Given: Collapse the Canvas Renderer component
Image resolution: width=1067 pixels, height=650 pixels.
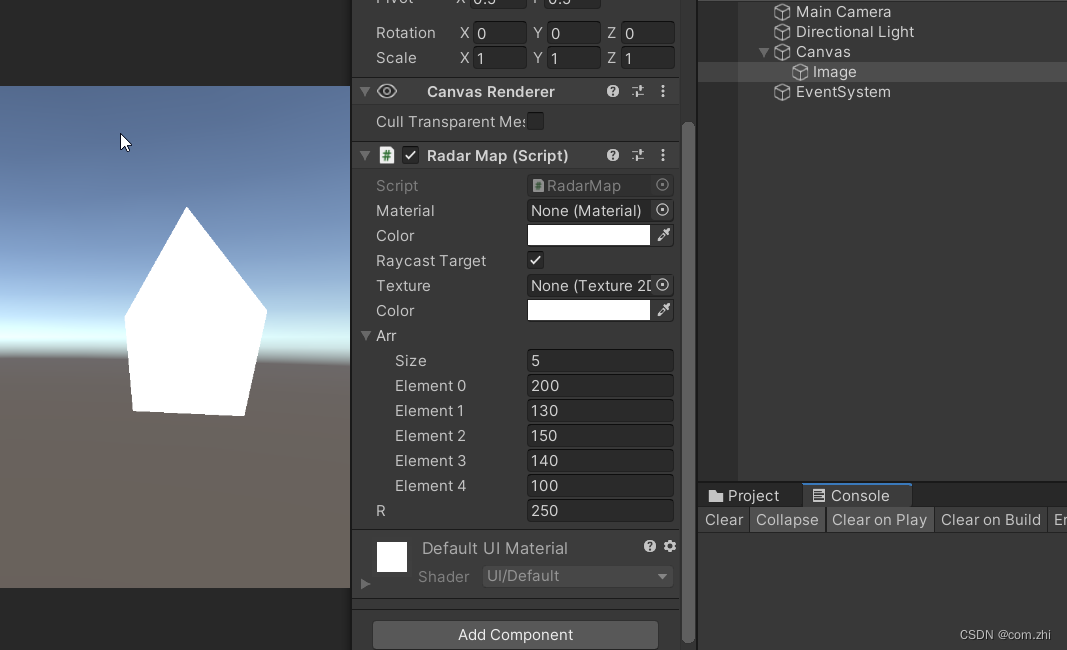Looking at the screenshot, I should tap(365, 91).
